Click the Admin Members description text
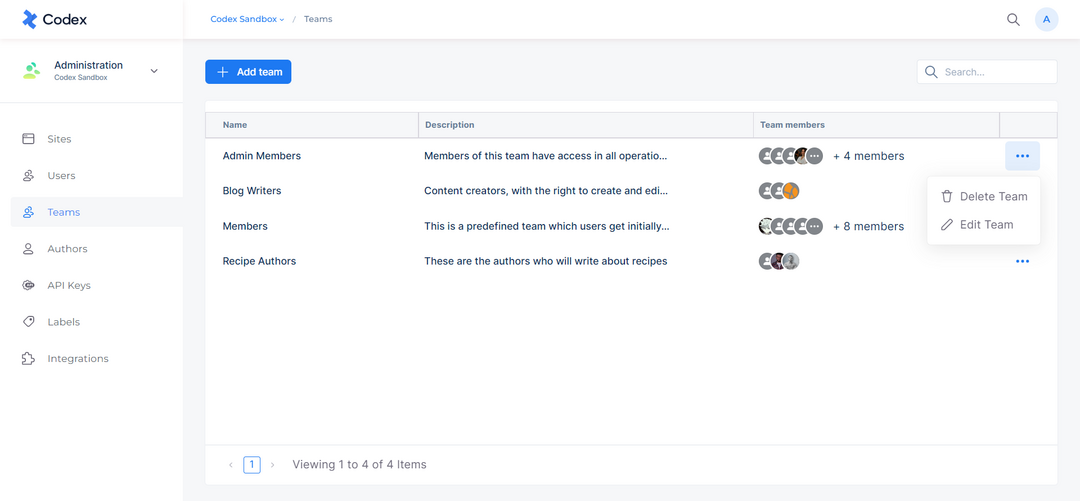Viewport: 1080px width, 501px height. click(546, 156)
